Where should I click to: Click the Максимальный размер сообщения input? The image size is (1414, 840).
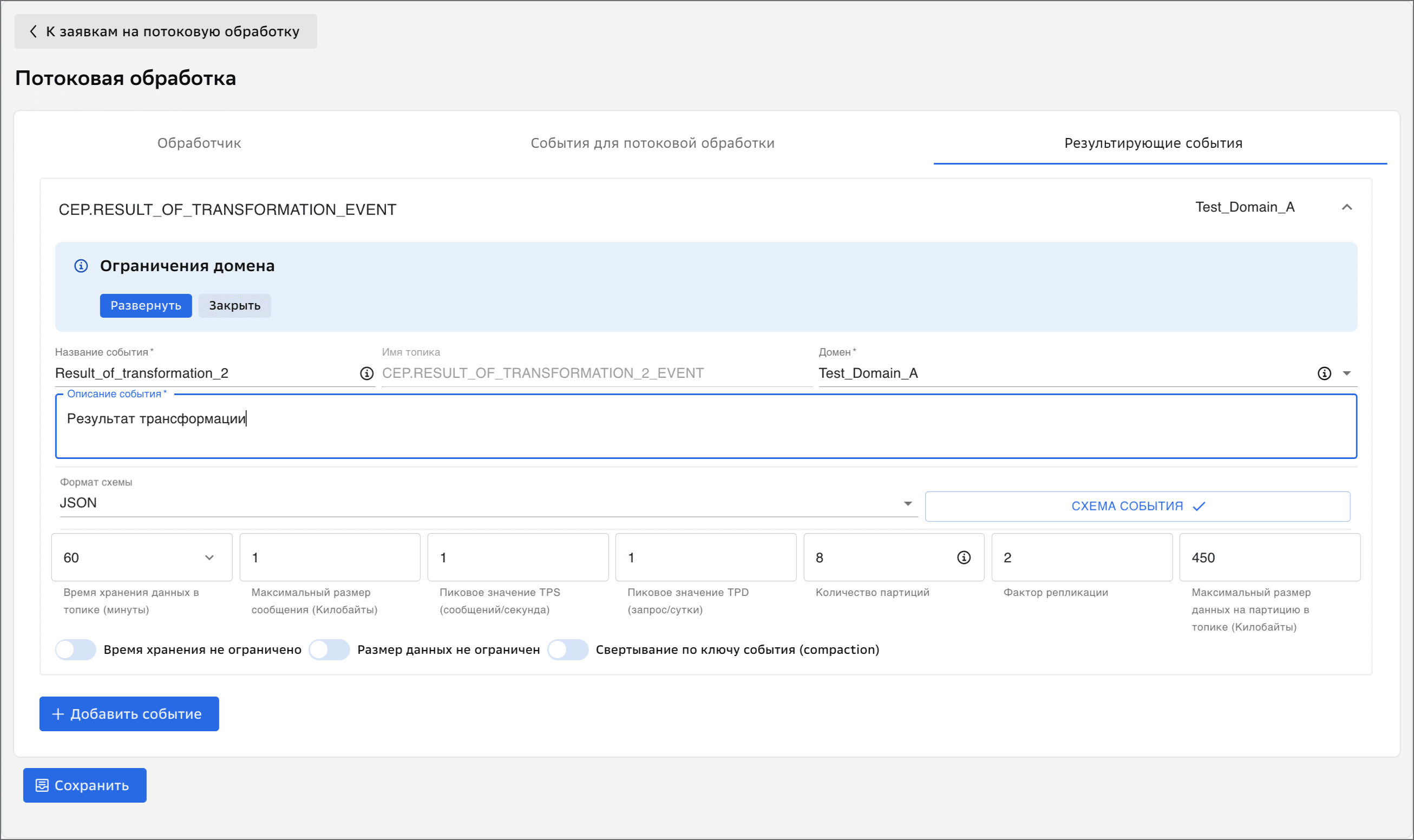330,557
